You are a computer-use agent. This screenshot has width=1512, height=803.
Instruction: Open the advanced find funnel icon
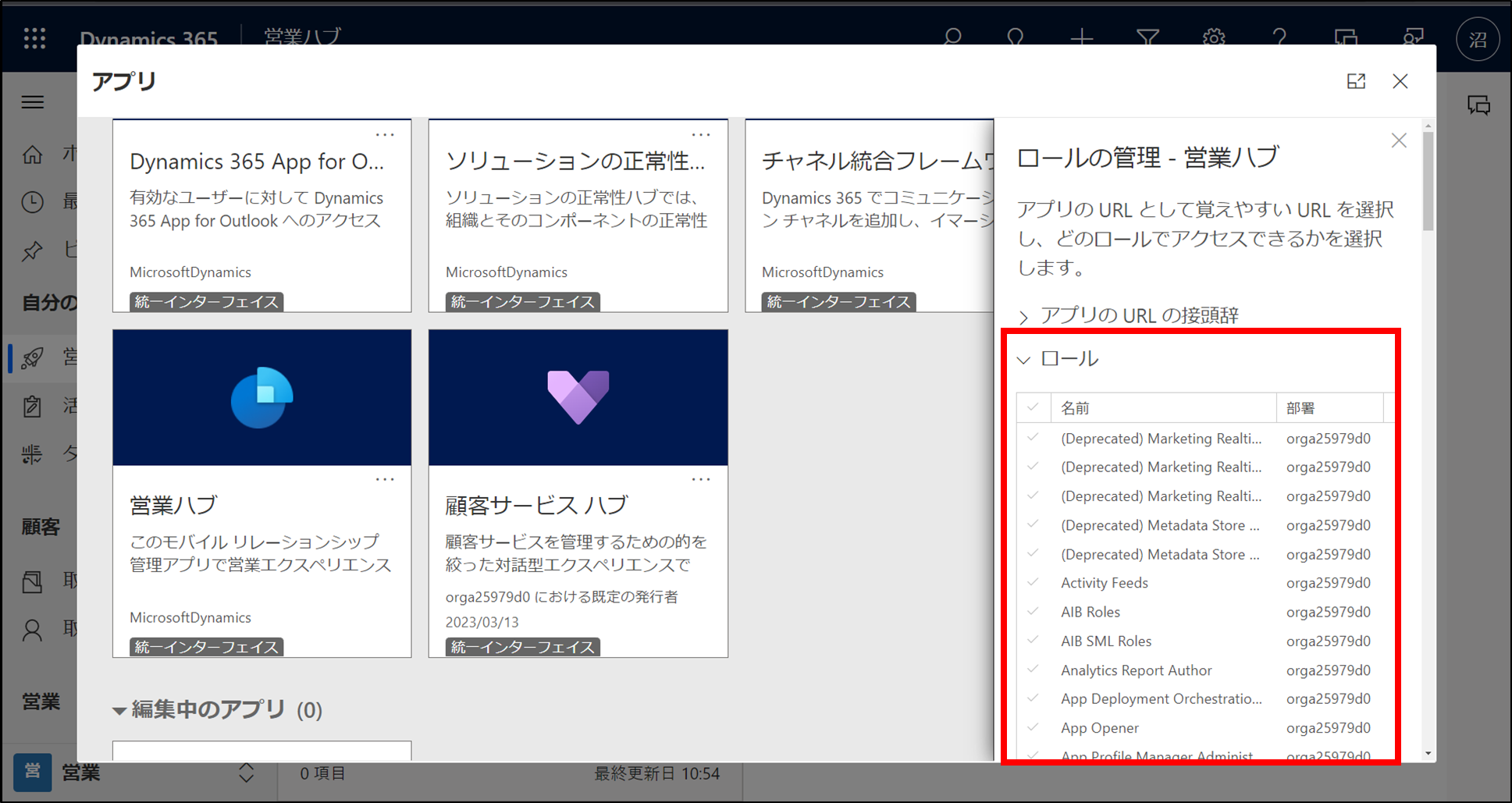[x=1147, y=37]
